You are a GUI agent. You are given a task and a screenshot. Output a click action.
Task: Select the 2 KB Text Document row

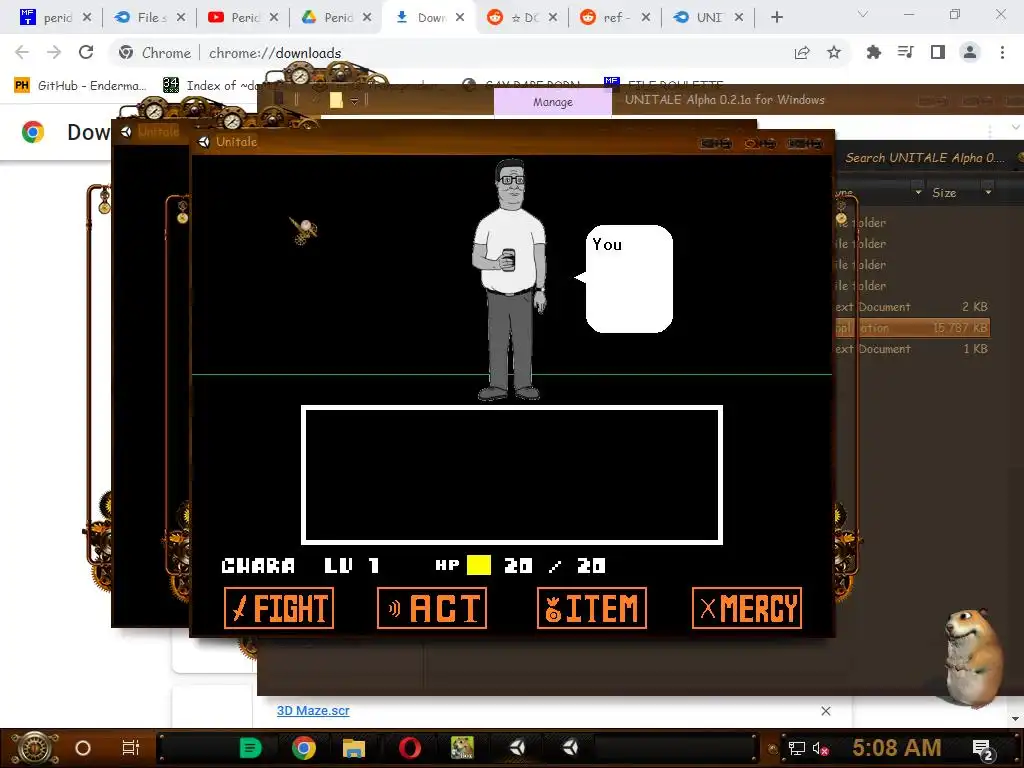[912, 307]
